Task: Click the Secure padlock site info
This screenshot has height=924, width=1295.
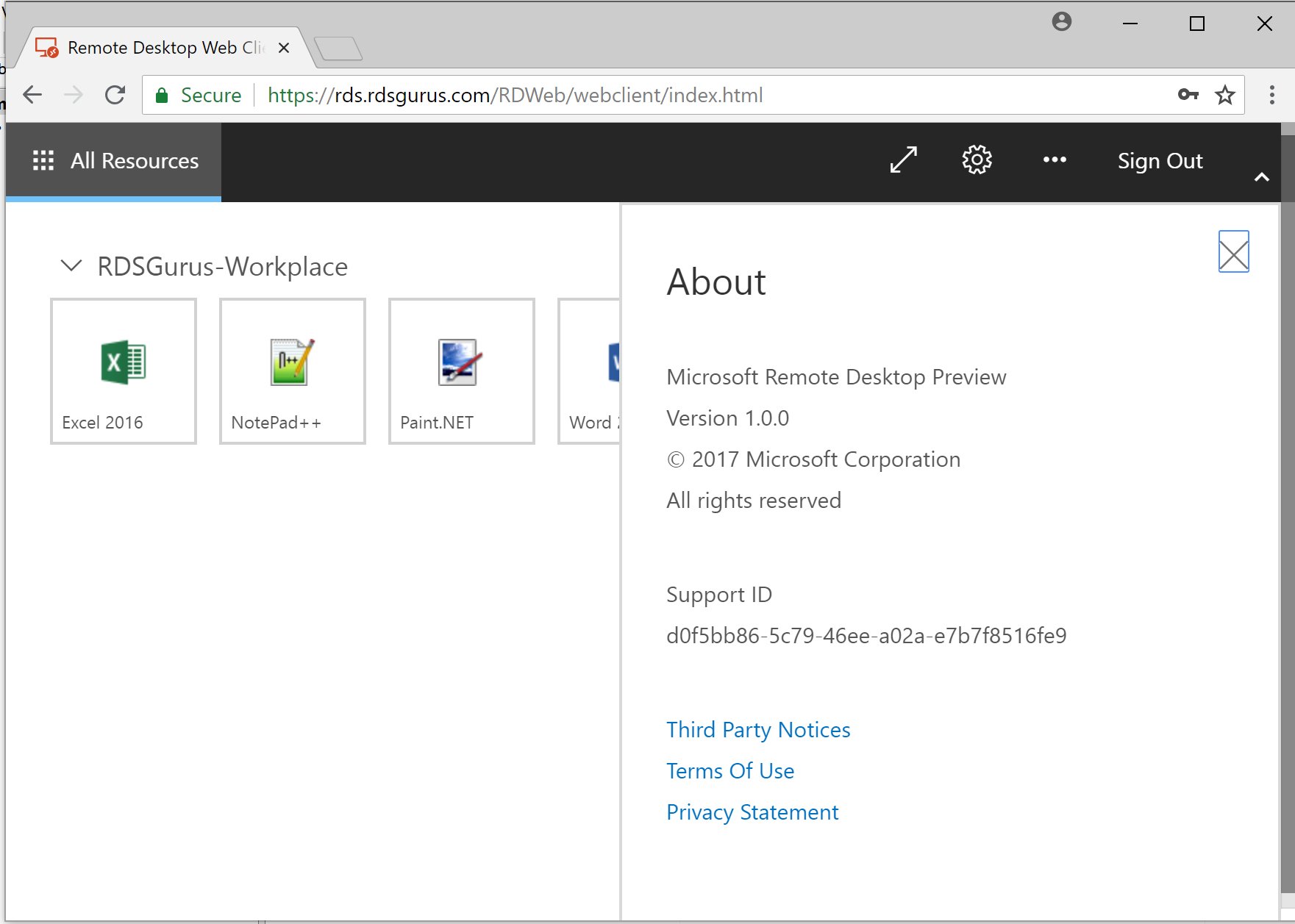Action: point(199,96)
